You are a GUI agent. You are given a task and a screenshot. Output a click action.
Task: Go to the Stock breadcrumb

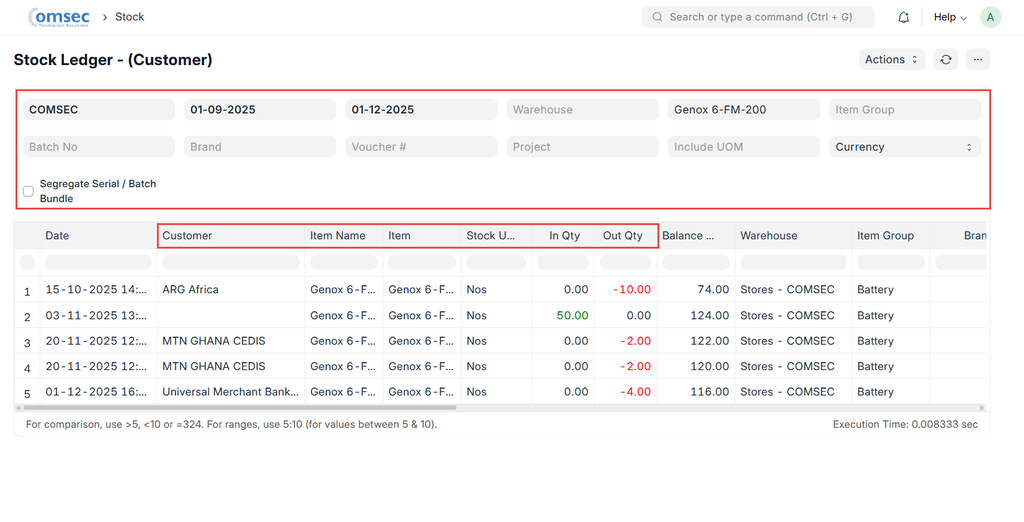[x=130, y=17]
